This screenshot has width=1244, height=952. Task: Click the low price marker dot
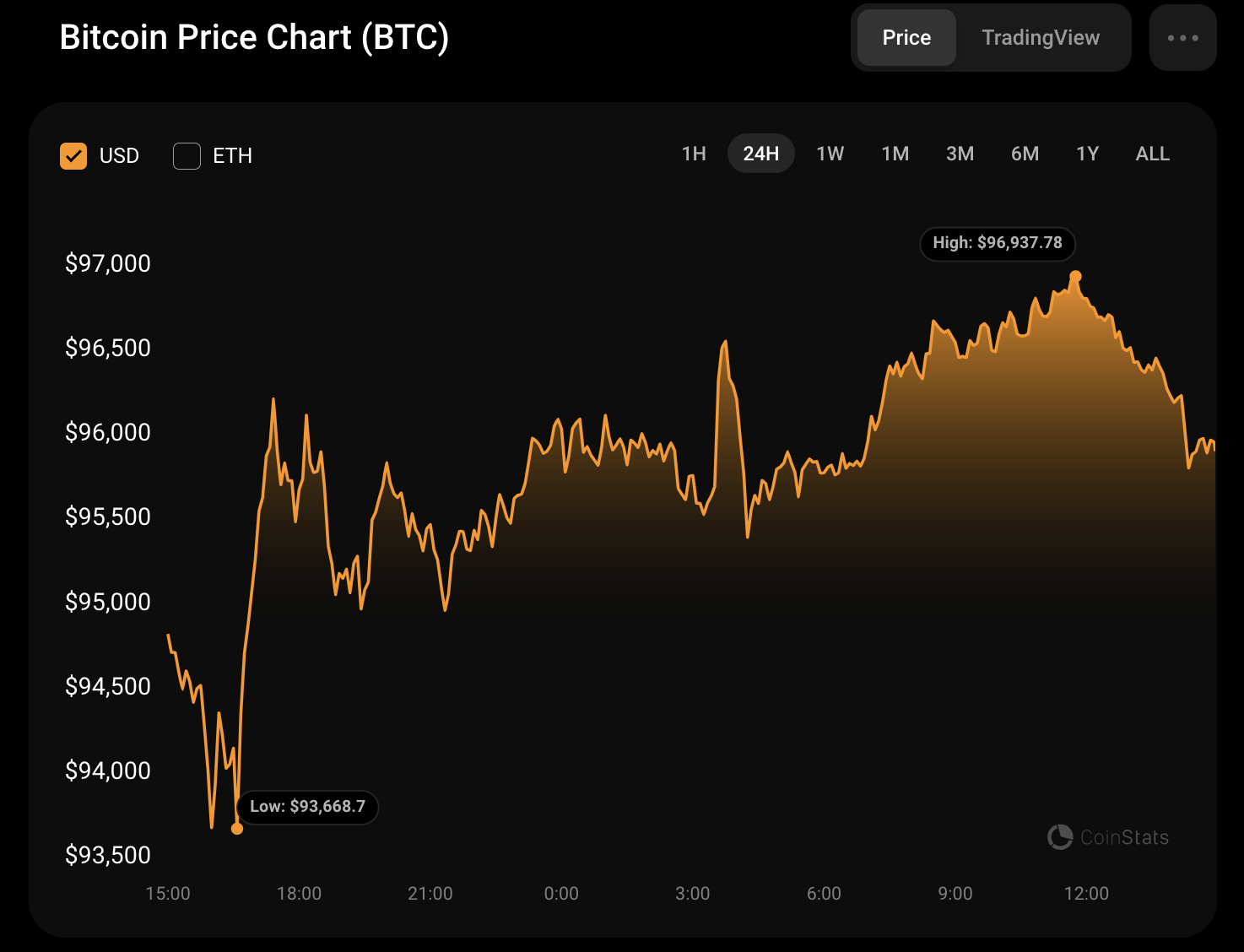(x=237, y=829)
